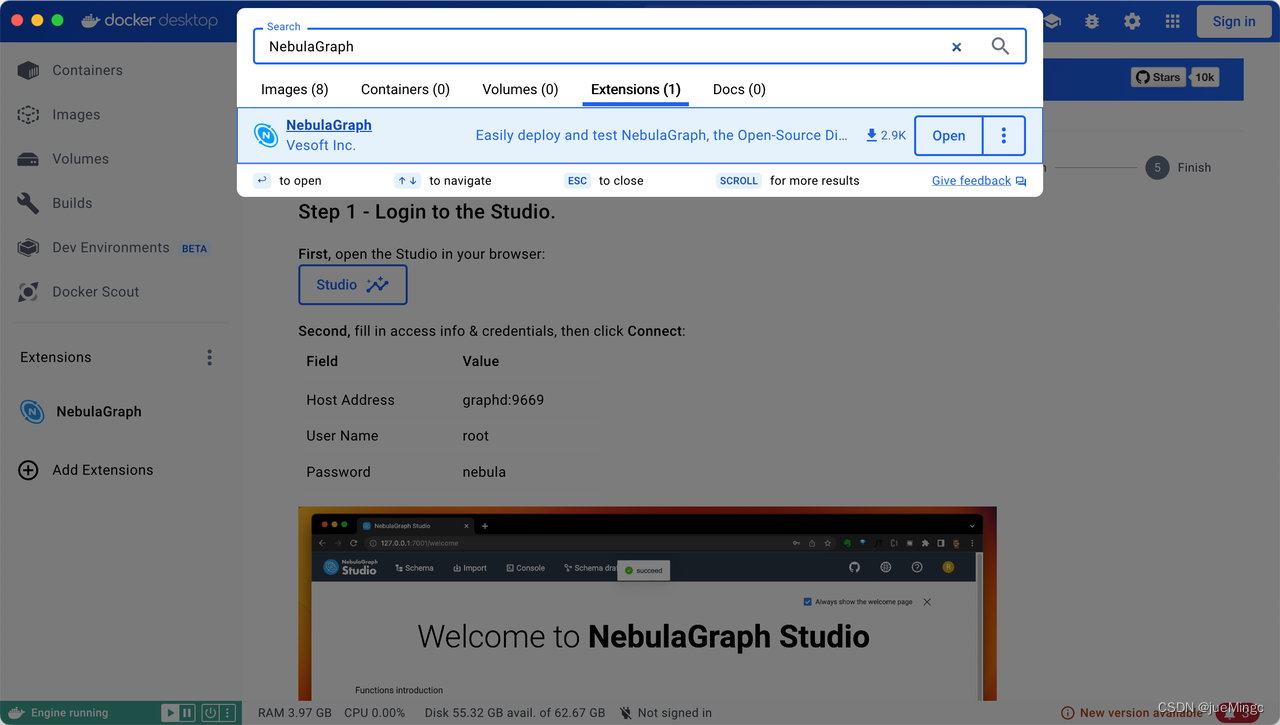Open Containers in the sidebar
Image resolution: width=1280 pixels, height=725 pixels.
coord(87,70)
